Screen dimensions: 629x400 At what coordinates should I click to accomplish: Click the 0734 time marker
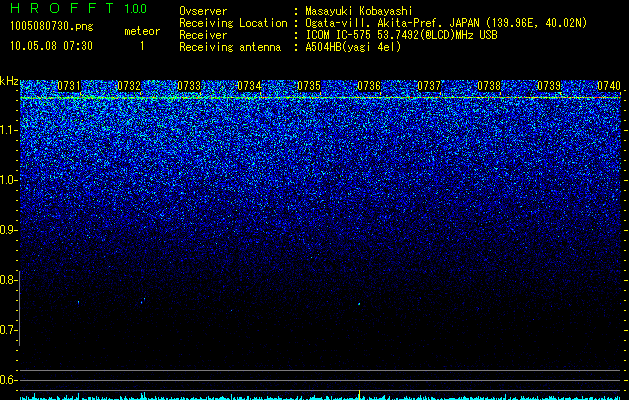coord(249,86)
